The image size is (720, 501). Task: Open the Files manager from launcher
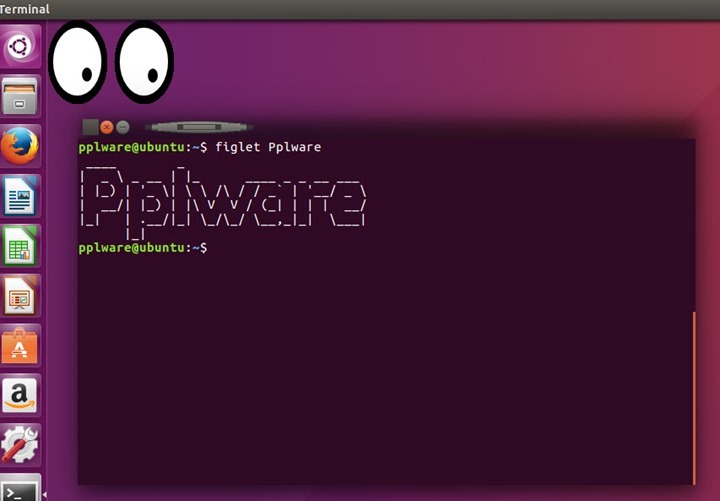pos(20,96)
